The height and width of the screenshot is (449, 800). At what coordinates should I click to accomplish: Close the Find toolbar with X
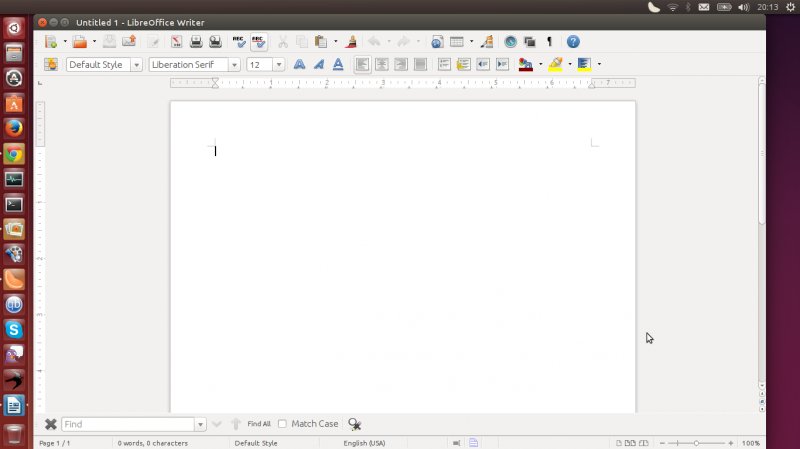[x=50, y=424]
